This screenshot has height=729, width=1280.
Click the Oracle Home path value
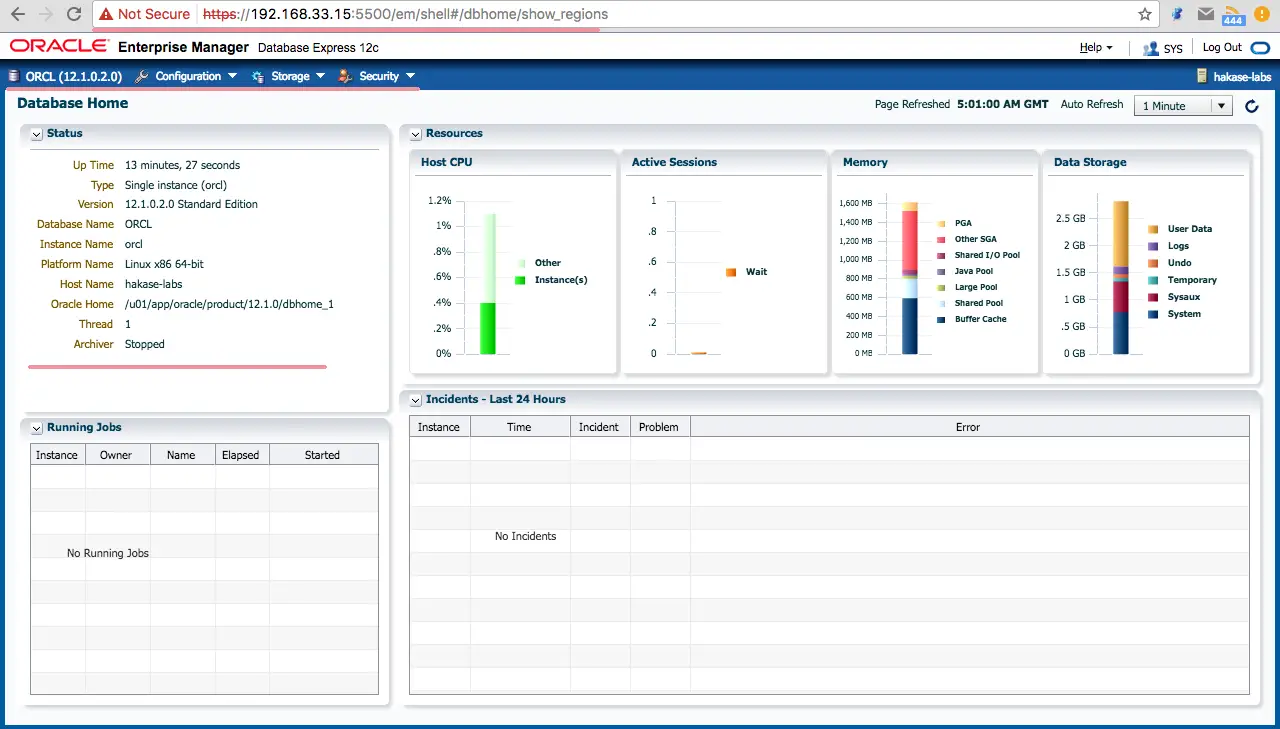229,304
